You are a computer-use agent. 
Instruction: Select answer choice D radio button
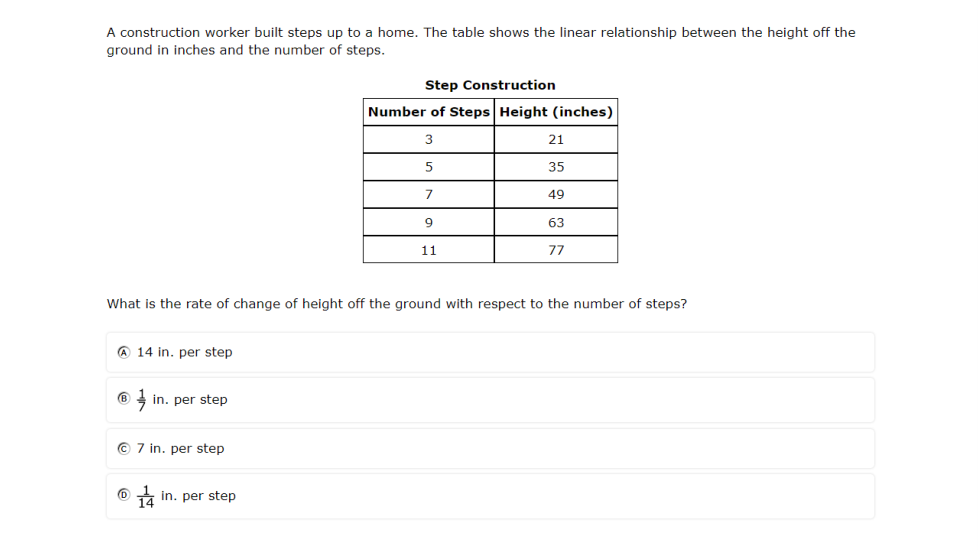pyautogui.click(x=123, y=496)
